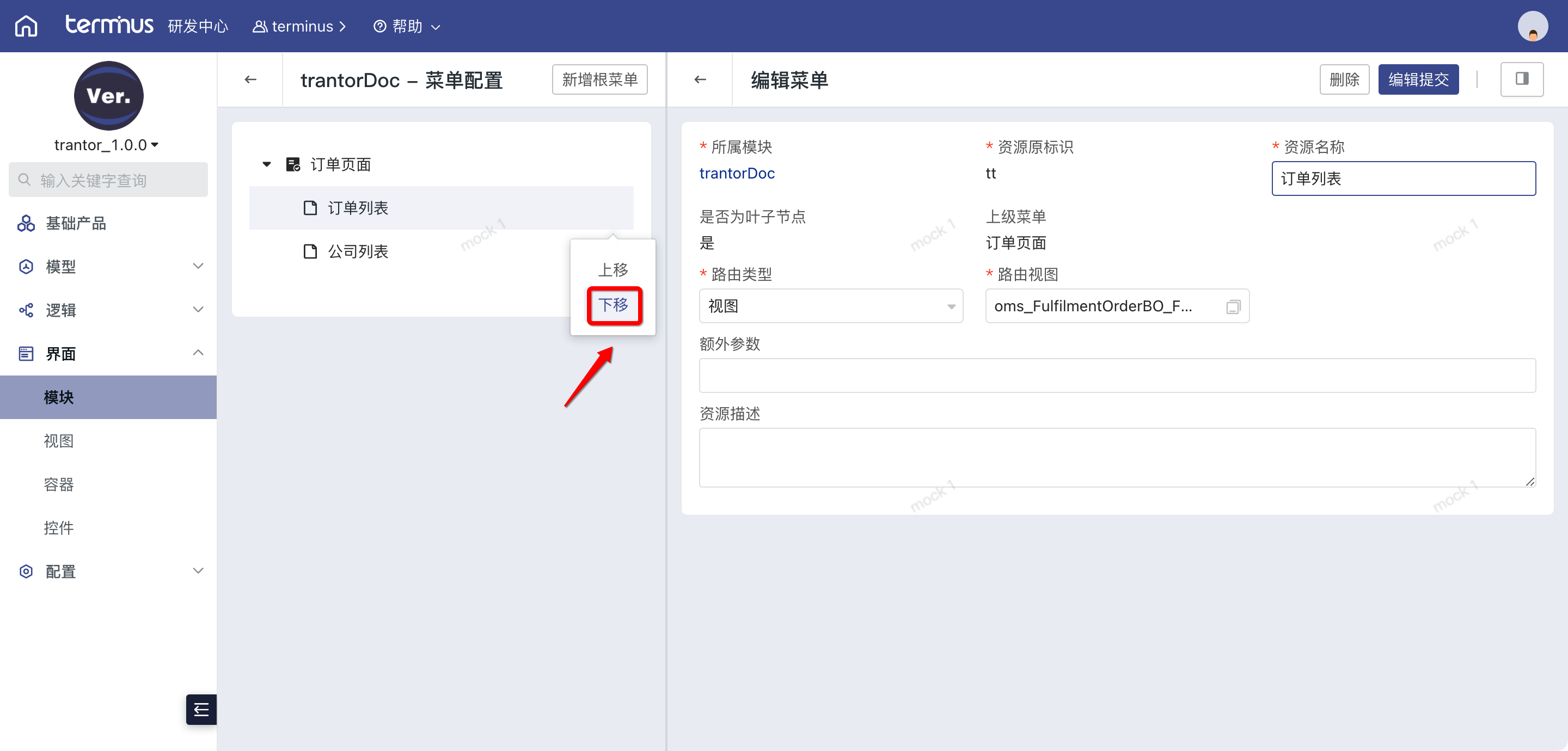Click the 编辑提交 button

click(x=1418, y=79)
